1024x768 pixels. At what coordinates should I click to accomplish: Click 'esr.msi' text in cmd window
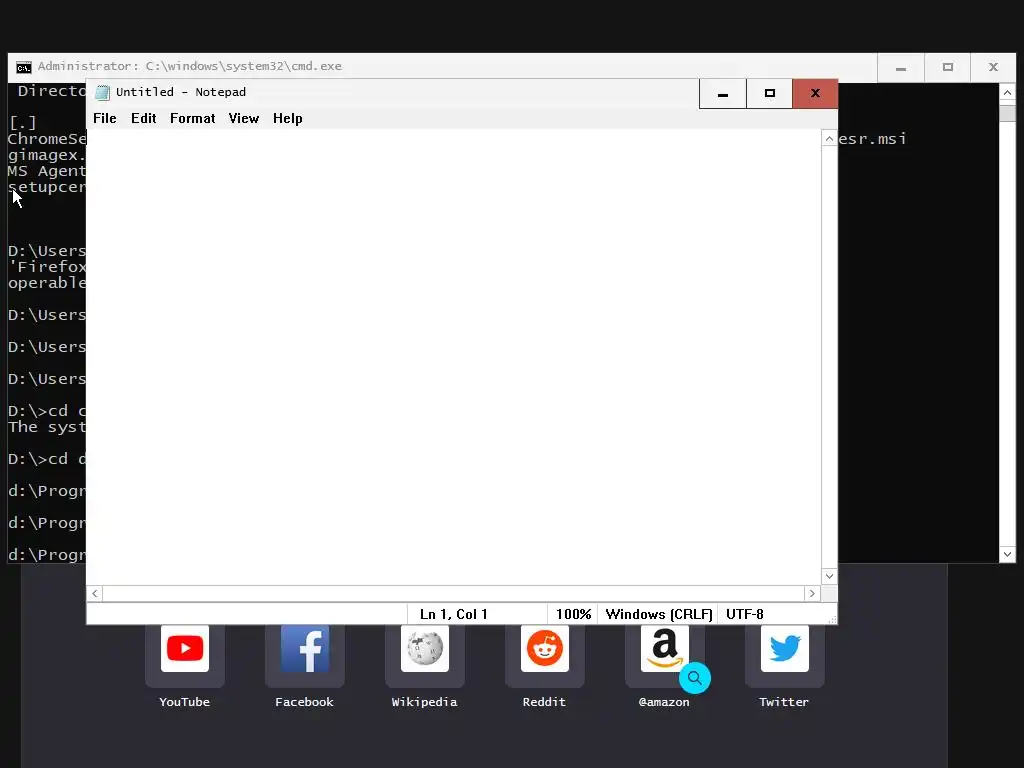tap(872, 139)
